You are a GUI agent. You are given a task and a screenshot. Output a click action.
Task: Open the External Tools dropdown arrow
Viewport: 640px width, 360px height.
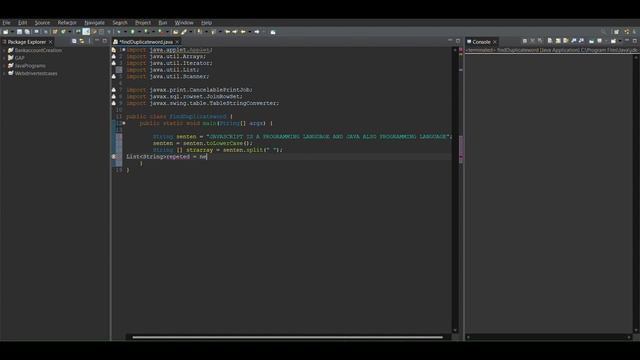point(167,32)
